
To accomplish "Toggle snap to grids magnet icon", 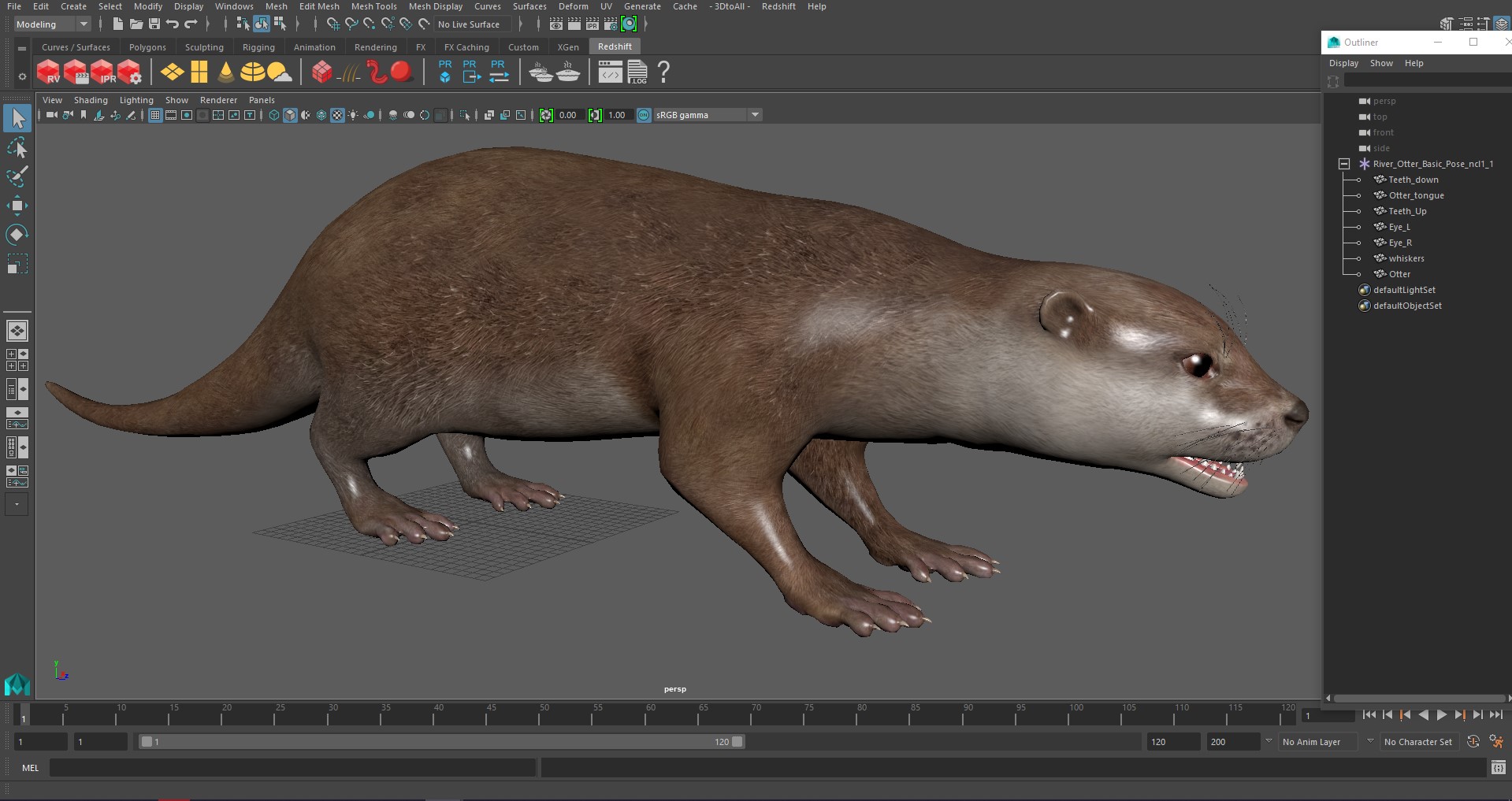I will [x=333, y=24].
